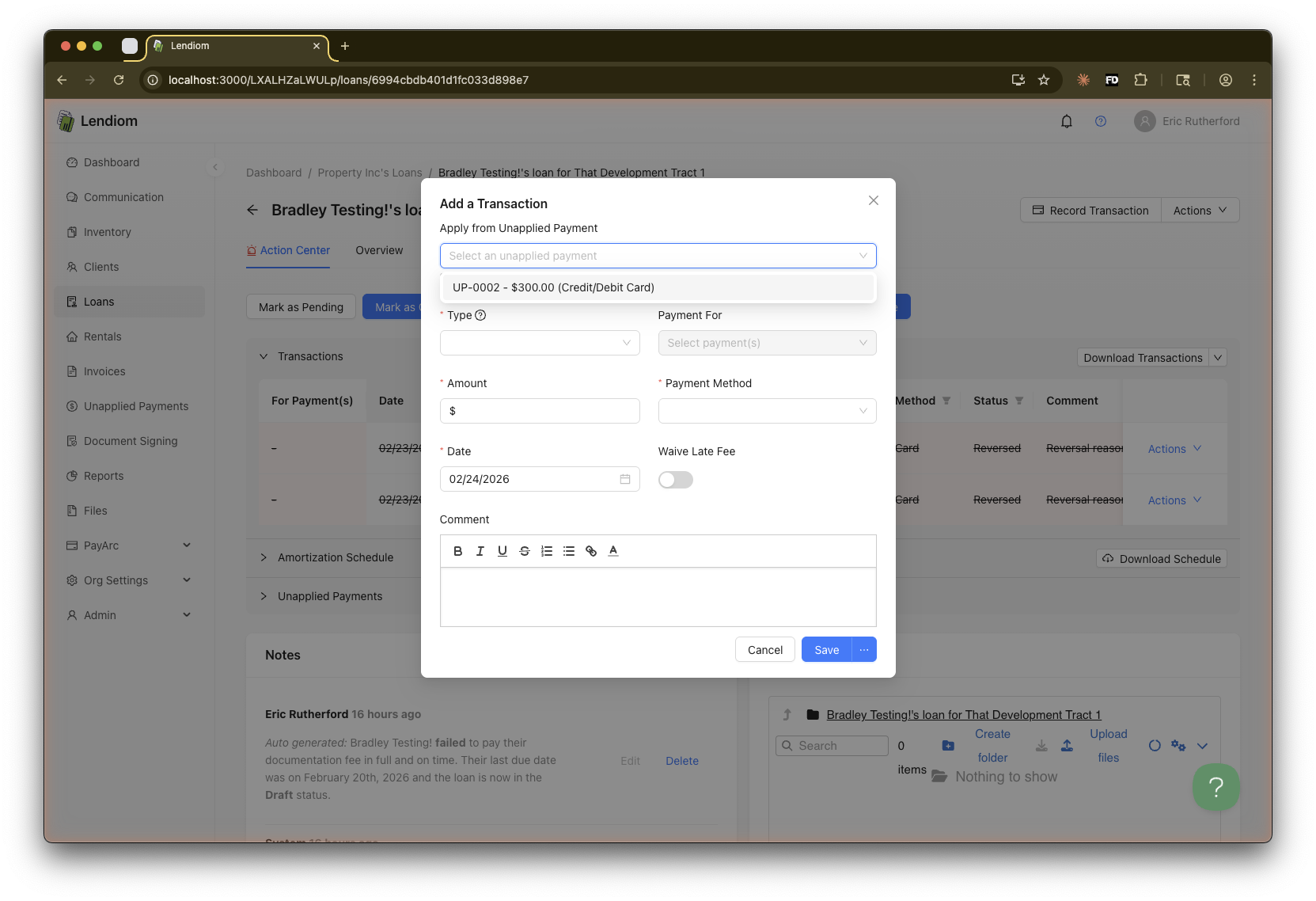Image resolution: width=1316 pixels, height=901 pixels.
Task: Open the Payment Method dropdown
Action: (x=768, y=411)
